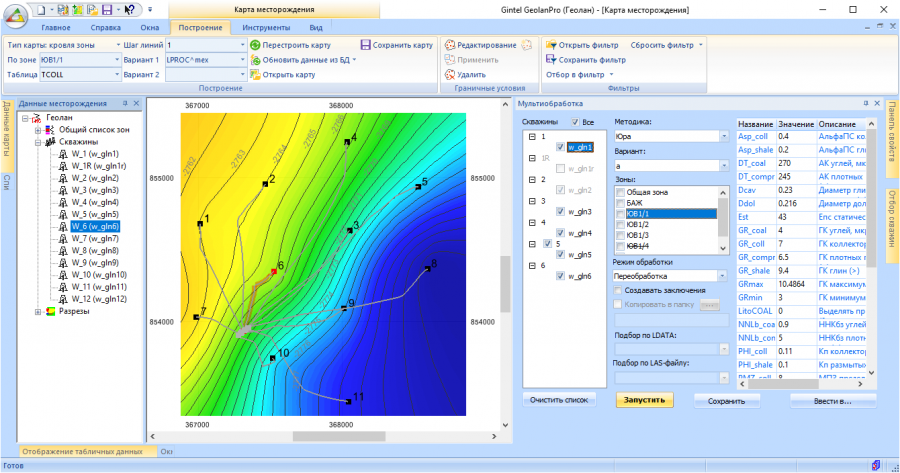Check the ЮВ1/2 zone checkbox
Screen dimensions: 900x473
(x=620, y=224)
